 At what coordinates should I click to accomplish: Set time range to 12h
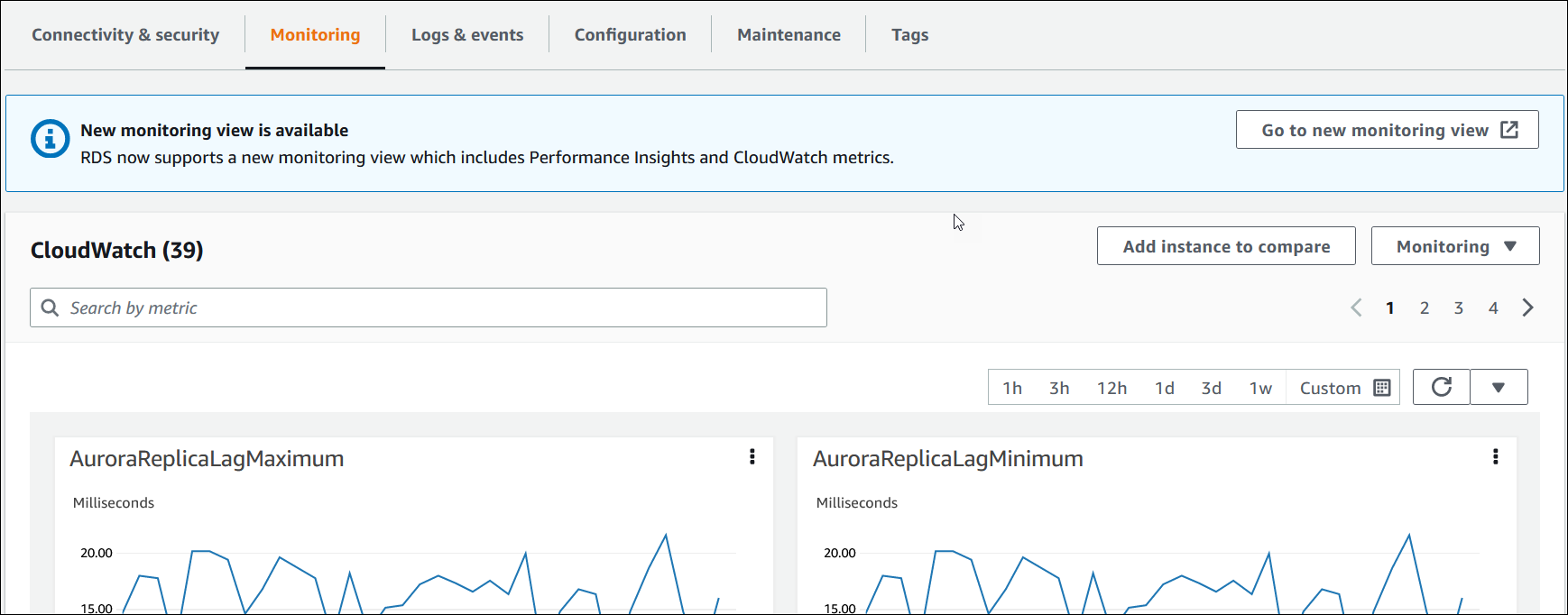coord(1111,388)
